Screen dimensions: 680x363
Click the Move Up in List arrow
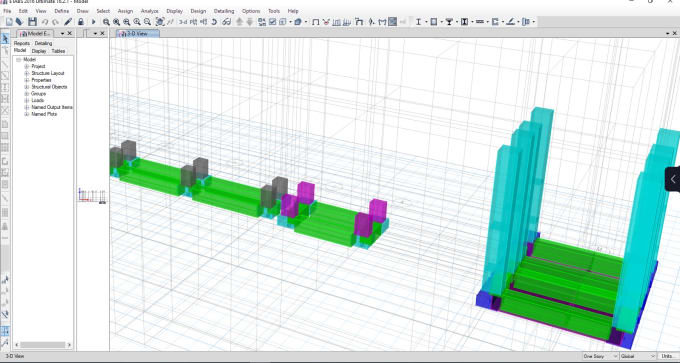click(239, 22)
